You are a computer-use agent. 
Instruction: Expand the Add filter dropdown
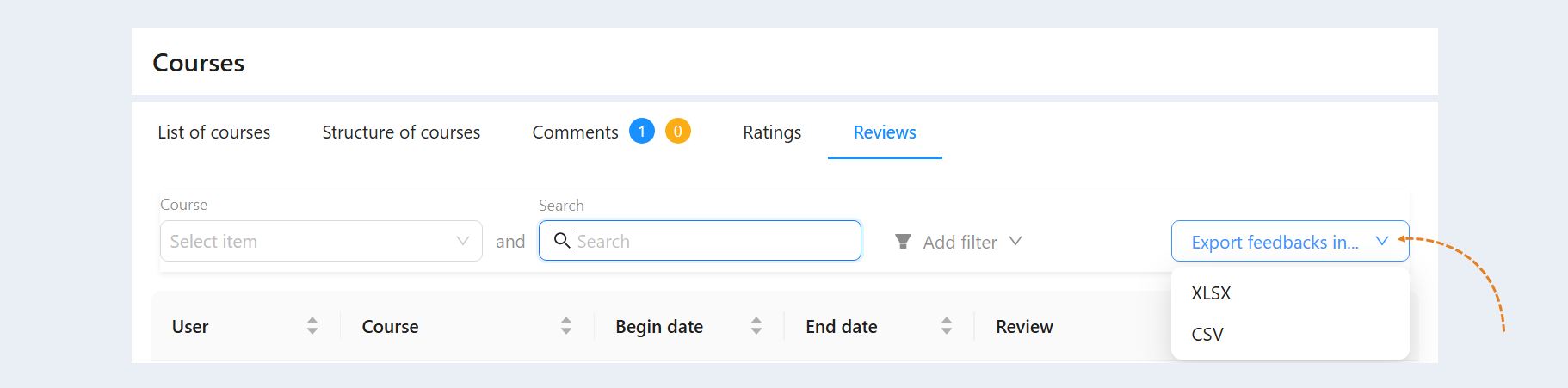coord(959,242)
